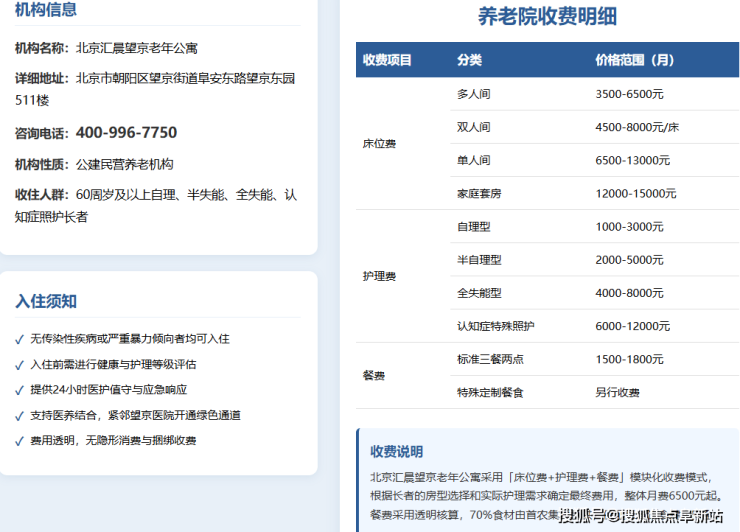Select text 入住前需进行健康与护理等级评估

click(x=113, y=364)
